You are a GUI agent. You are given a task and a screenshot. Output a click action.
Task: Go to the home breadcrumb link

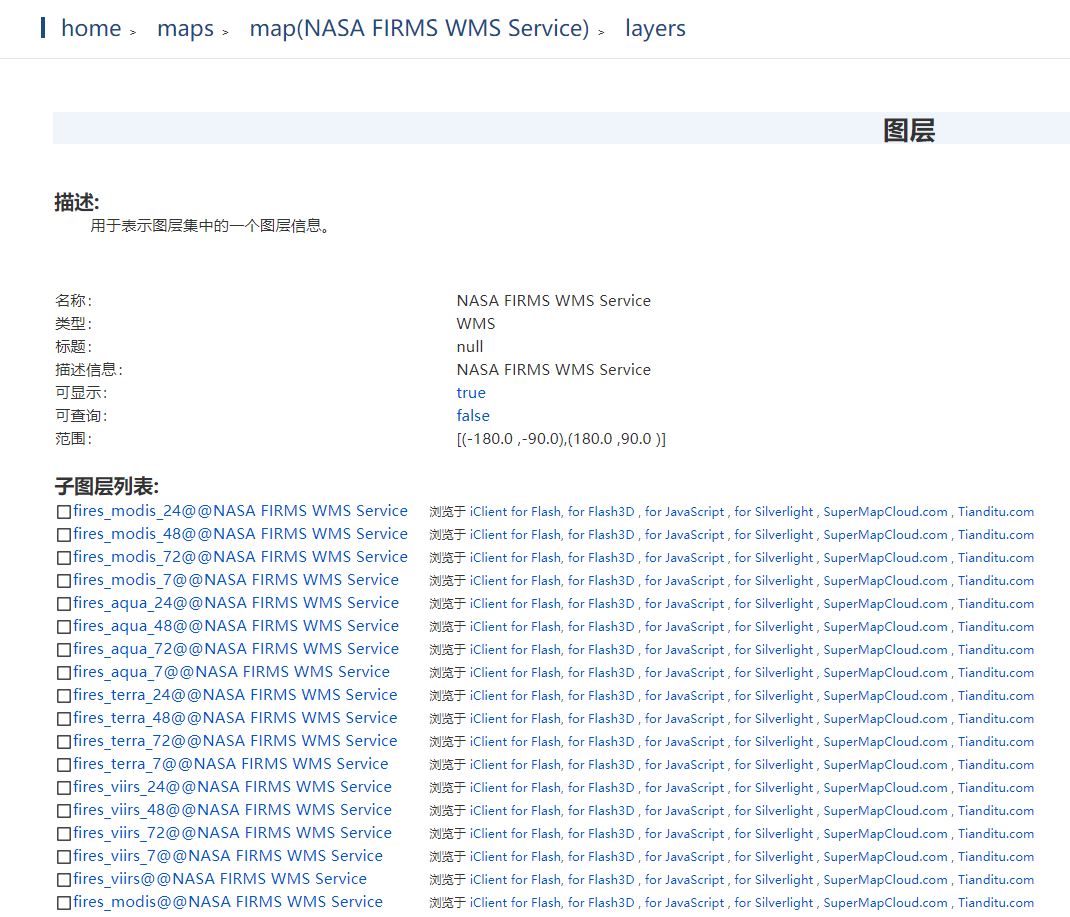(x=91, y=28)
